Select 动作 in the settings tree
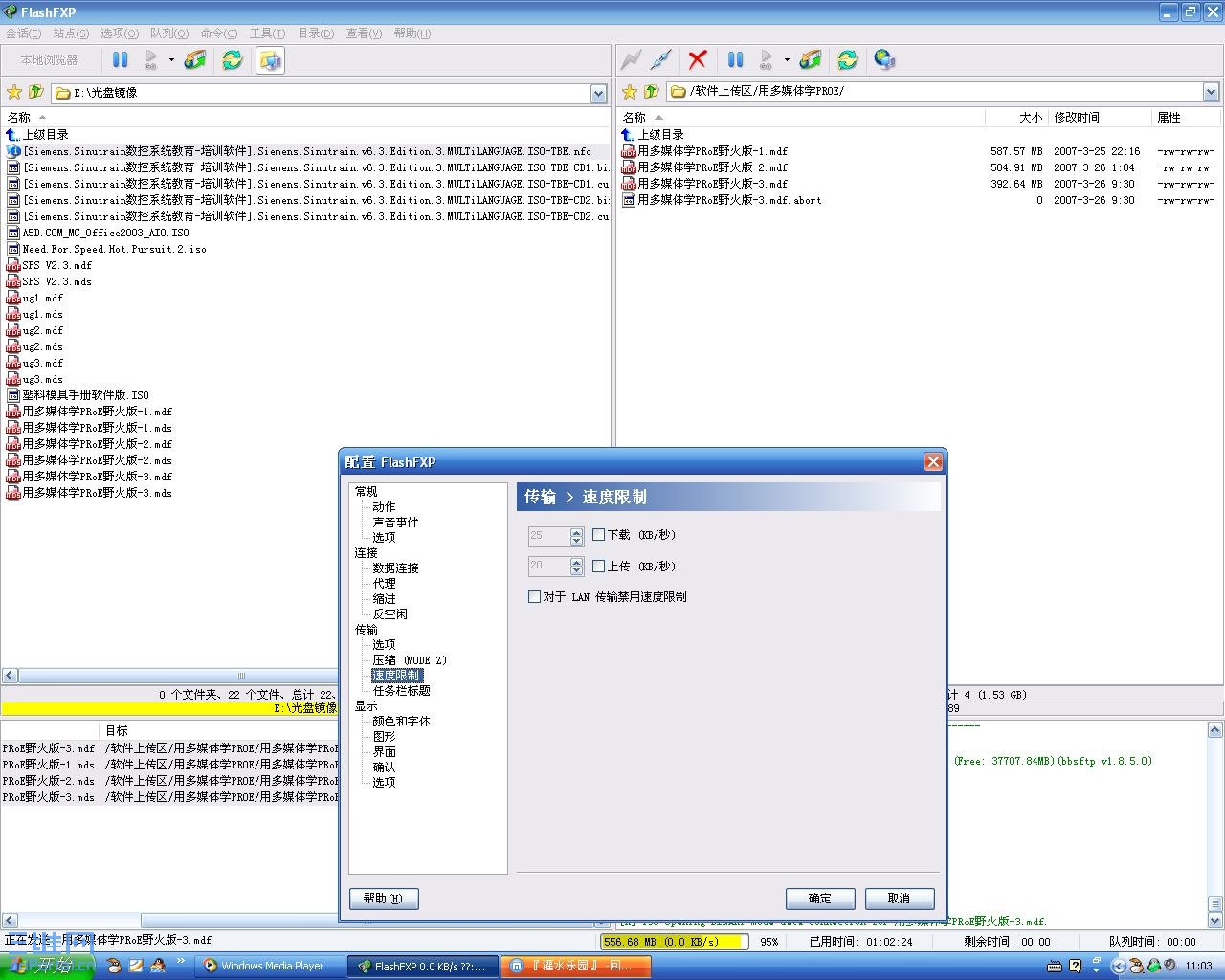Image resolution: width=1225 pixels, height=980 pixels. (x=384, y=507)
